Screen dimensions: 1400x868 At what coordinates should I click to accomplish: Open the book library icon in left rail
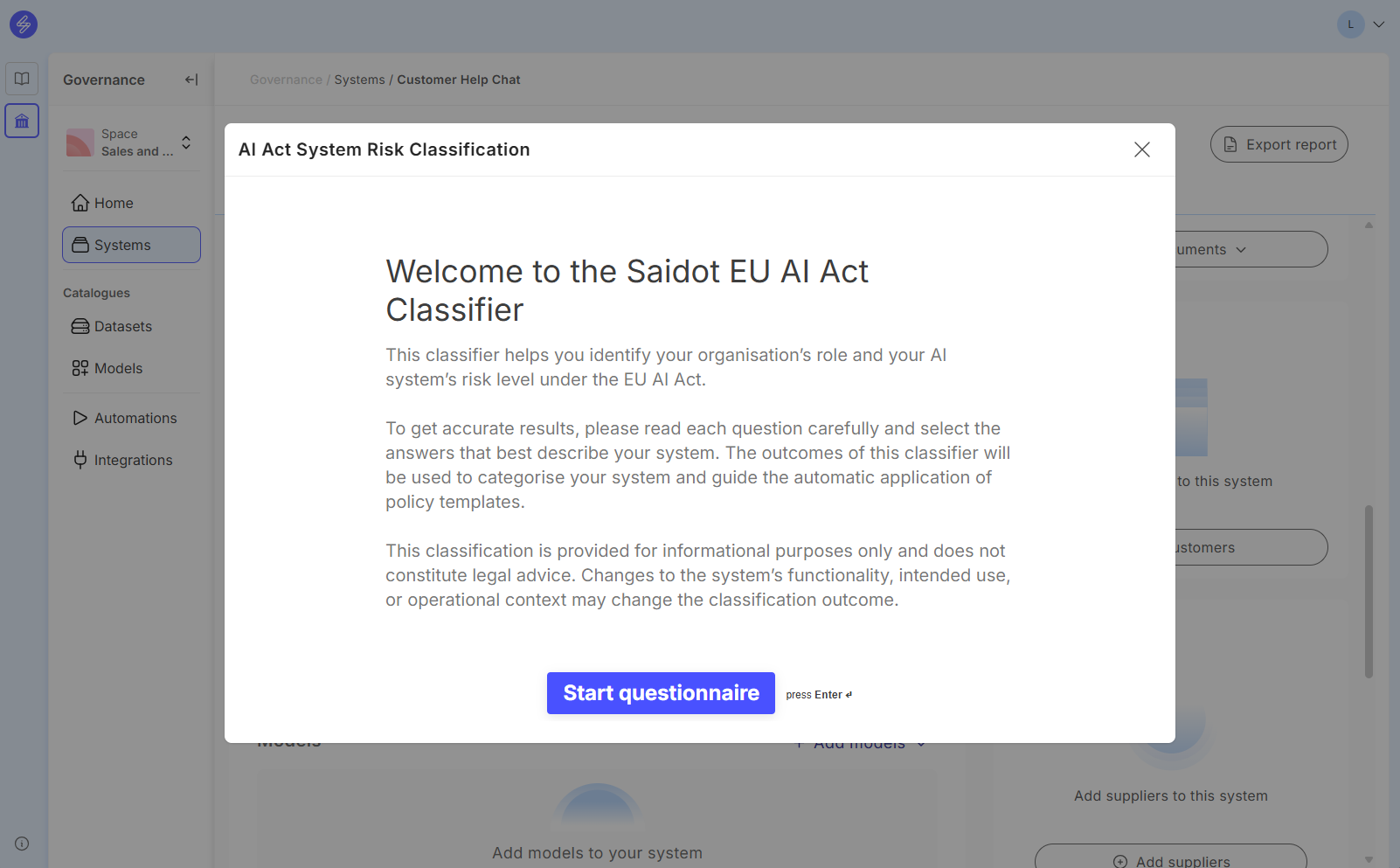(22, 79)
